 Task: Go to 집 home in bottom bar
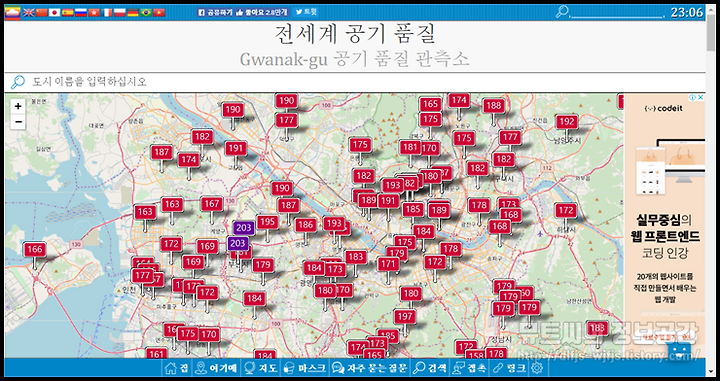(x=177, y=368)
